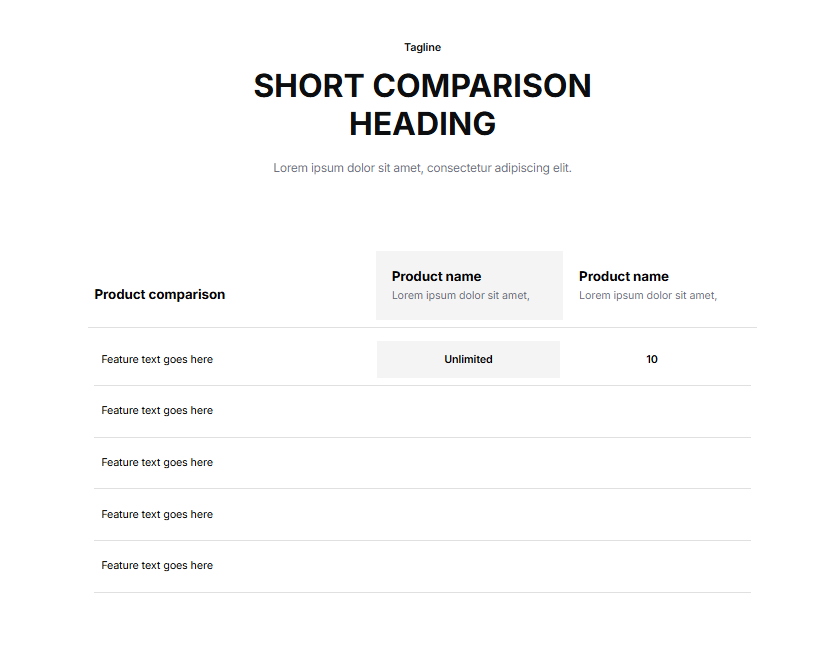Click the Unlimited value cell
This screenshot has width=833, height=658.
click(x=468, y=360)
